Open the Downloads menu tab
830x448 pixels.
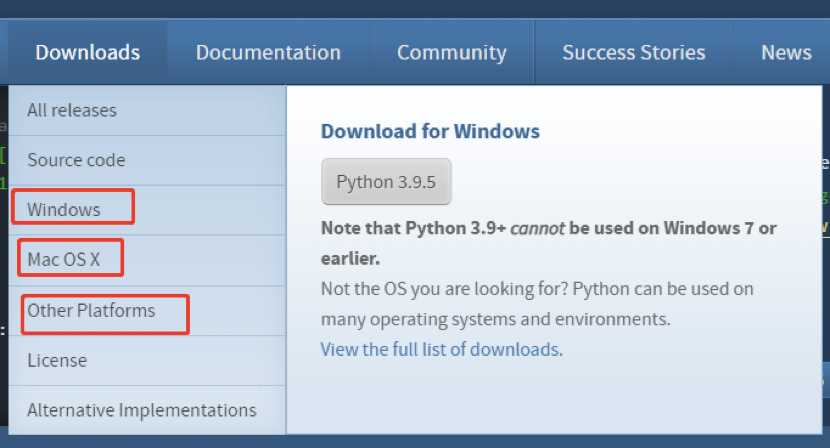point(88,52)
